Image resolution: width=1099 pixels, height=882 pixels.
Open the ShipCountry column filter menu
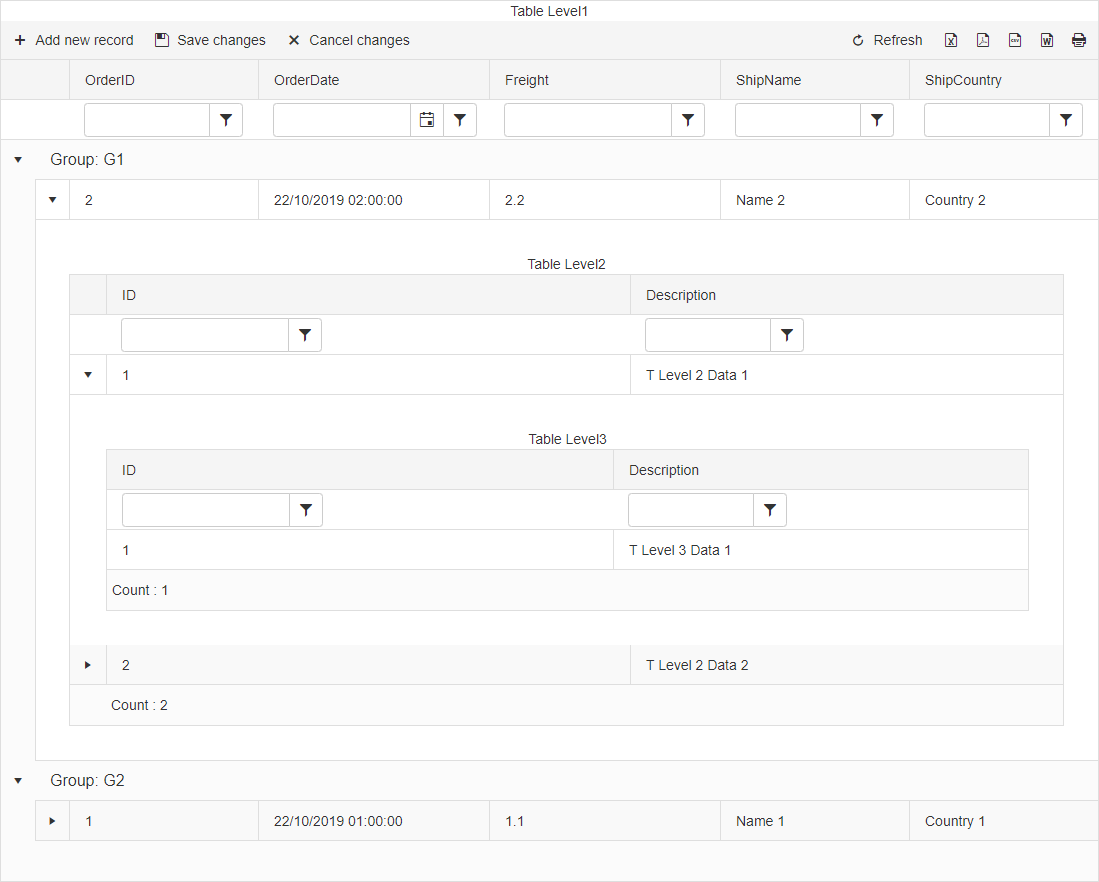[1066, 119]
